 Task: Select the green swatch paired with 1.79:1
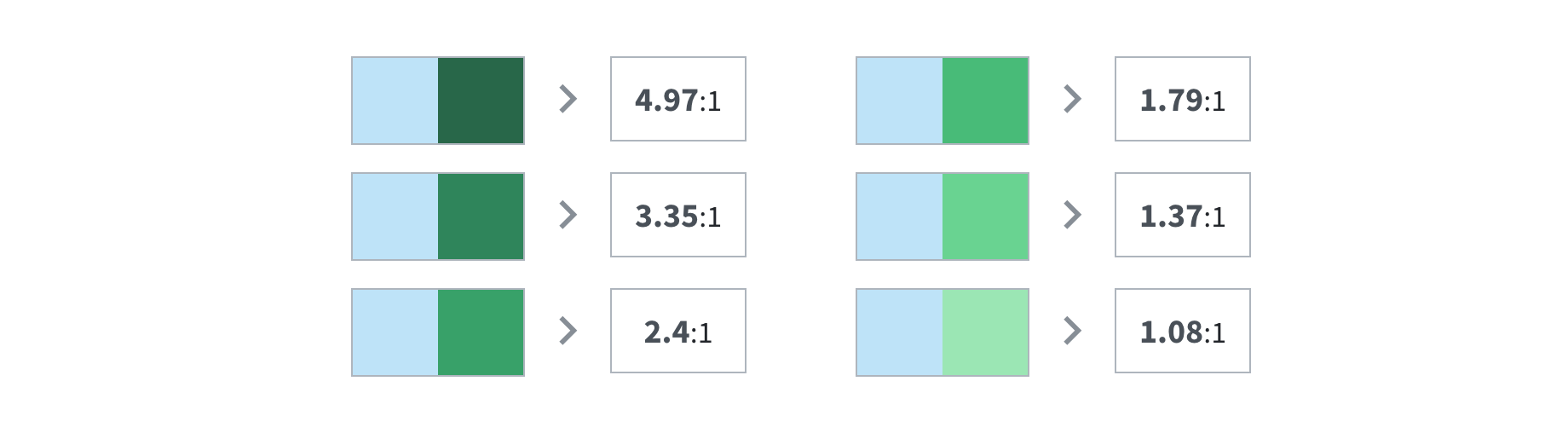coord(985,101)
